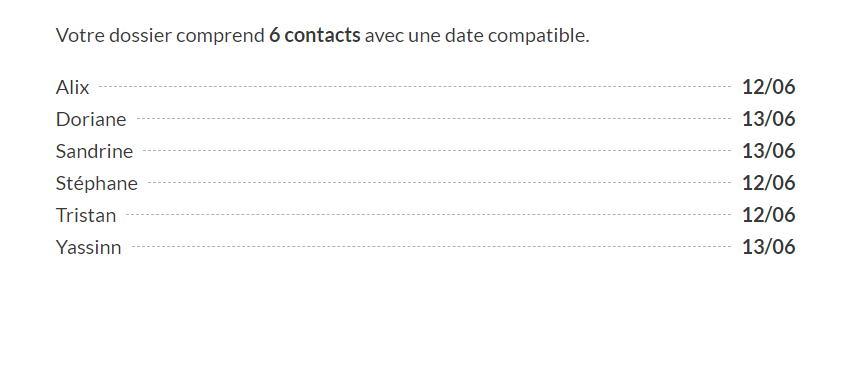Select the Yassinn contact name
Viewport: 866px width, 365px height.
click(88, 247)
